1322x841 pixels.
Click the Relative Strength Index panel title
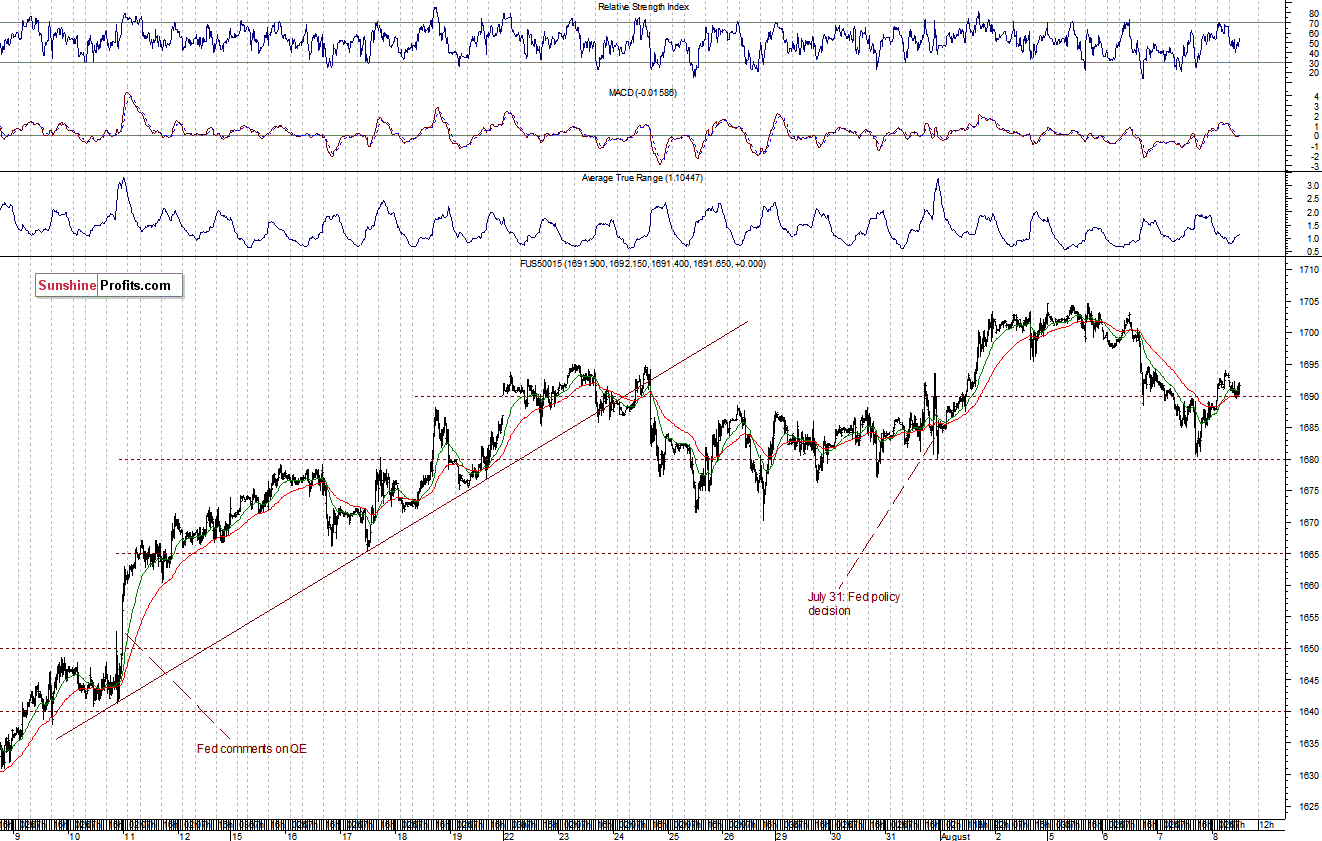click(x=643, y=6)
